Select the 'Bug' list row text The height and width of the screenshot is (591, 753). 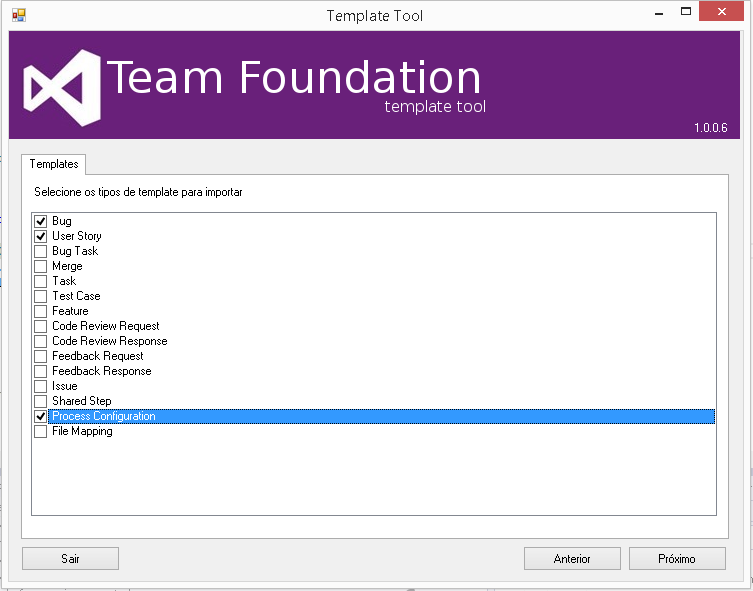[62, 221]
